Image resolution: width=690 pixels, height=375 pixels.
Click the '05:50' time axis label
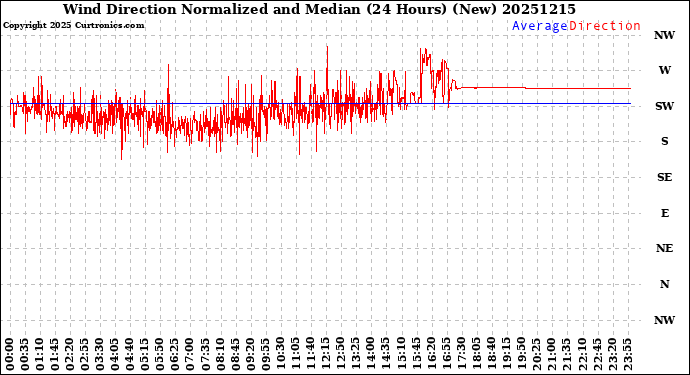160,355
